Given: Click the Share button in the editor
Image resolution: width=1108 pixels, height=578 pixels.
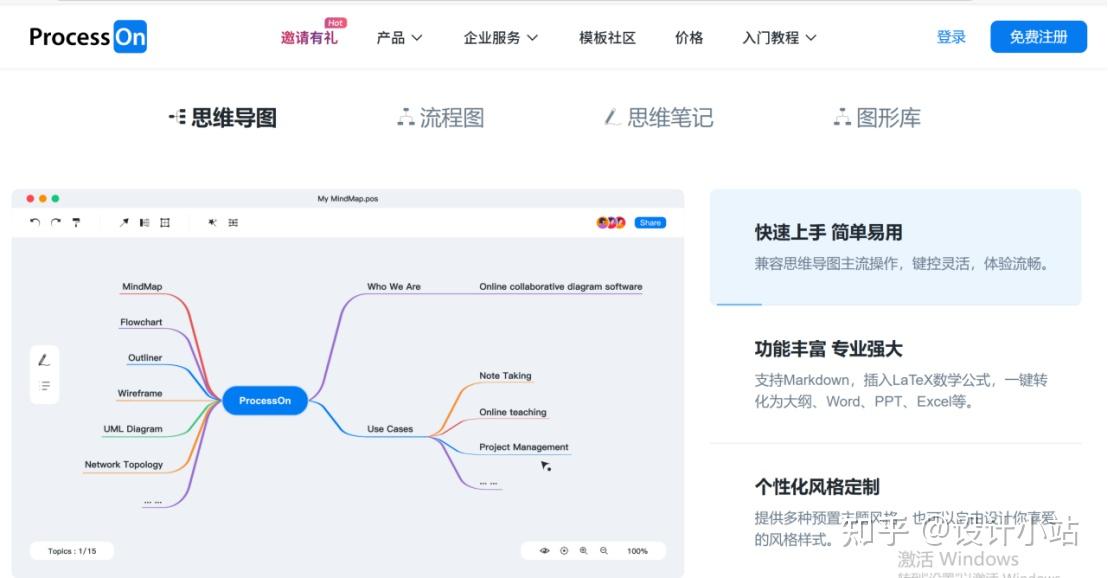Looking at the screenshot, I should pos(650,222).
